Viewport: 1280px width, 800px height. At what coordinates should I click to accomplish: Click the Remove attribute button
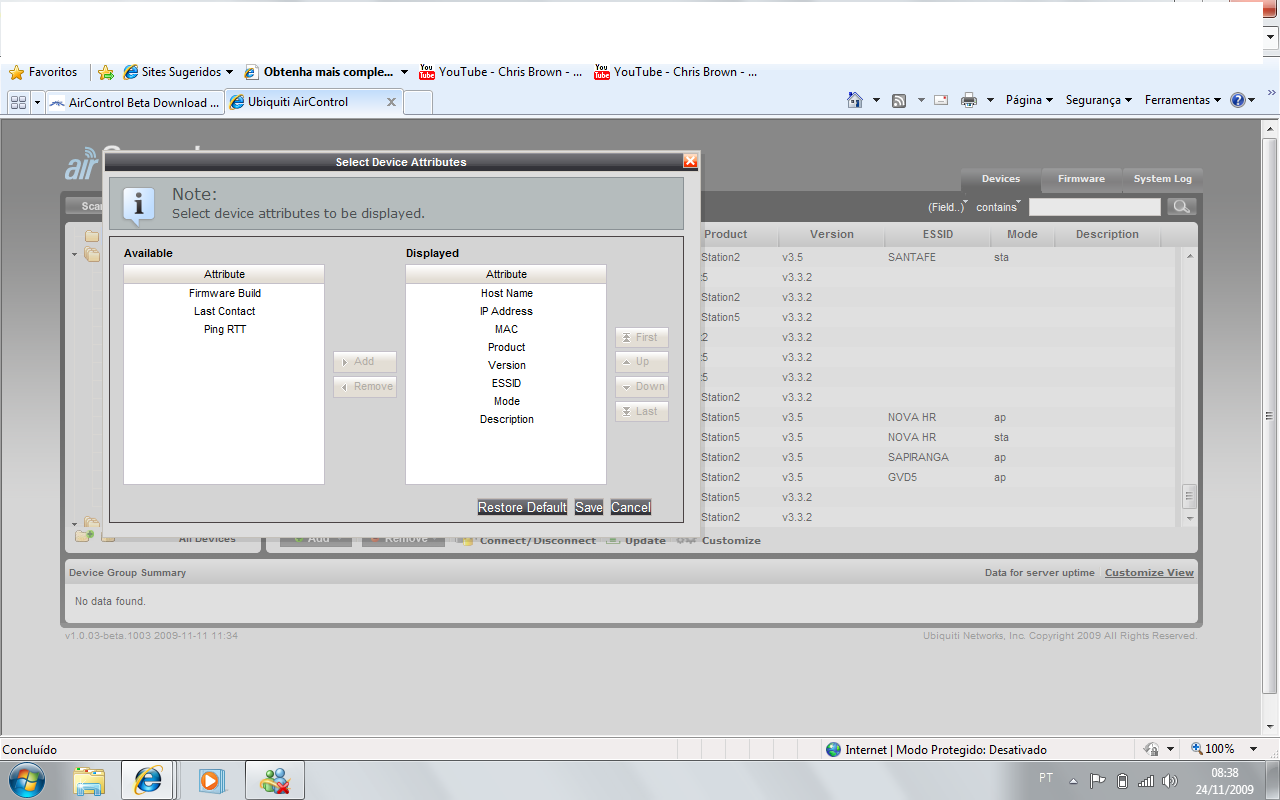click(365, 386)
